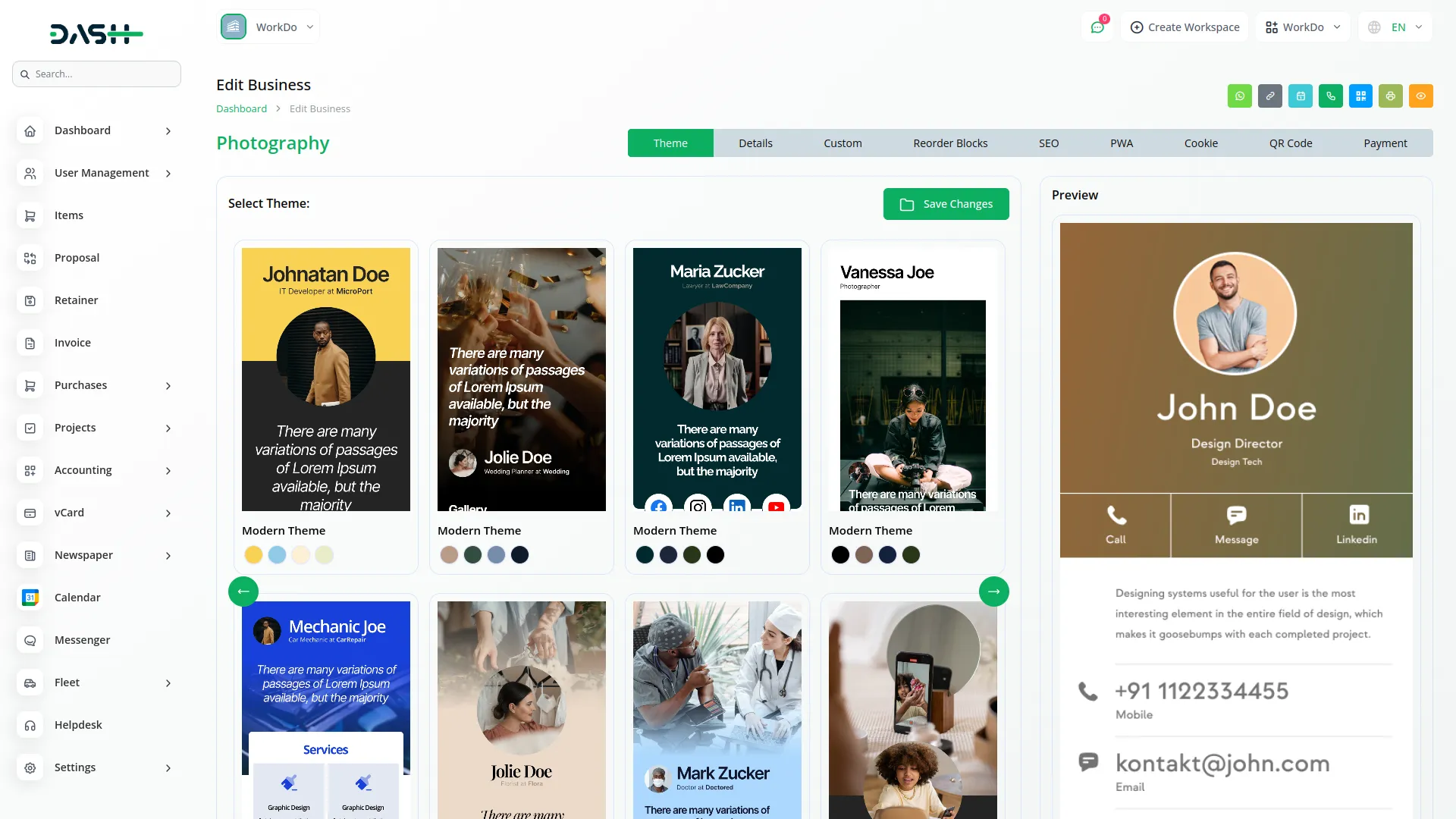This screenshot has width=1456, height=819.
Task: Click the printer icon button
Action: pyautogui.click(x=1391, y=96)
